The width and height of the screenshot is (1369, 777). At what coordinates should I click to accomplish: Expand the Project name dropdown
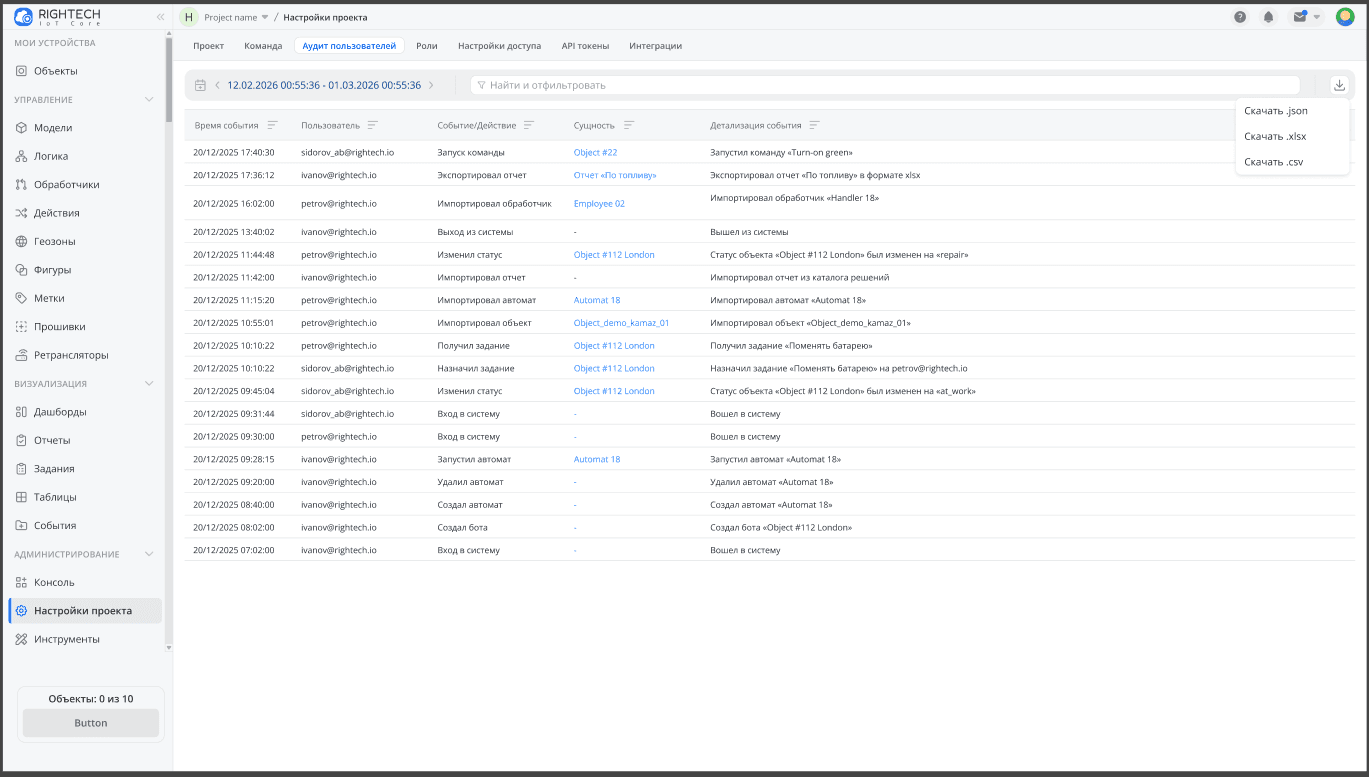pos(265,18)
